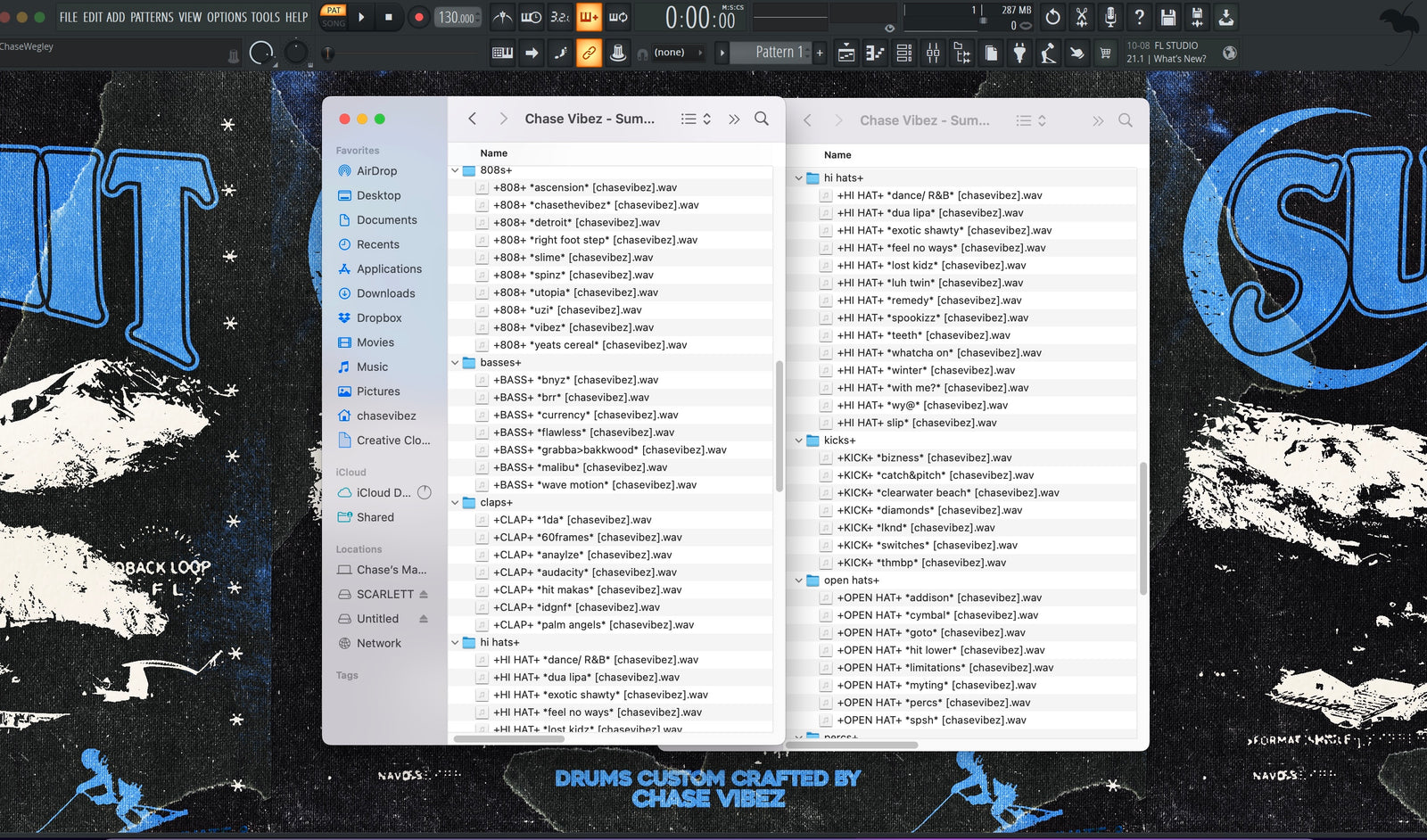Open the audio editor scissors icon

(x=1081, y=17)
